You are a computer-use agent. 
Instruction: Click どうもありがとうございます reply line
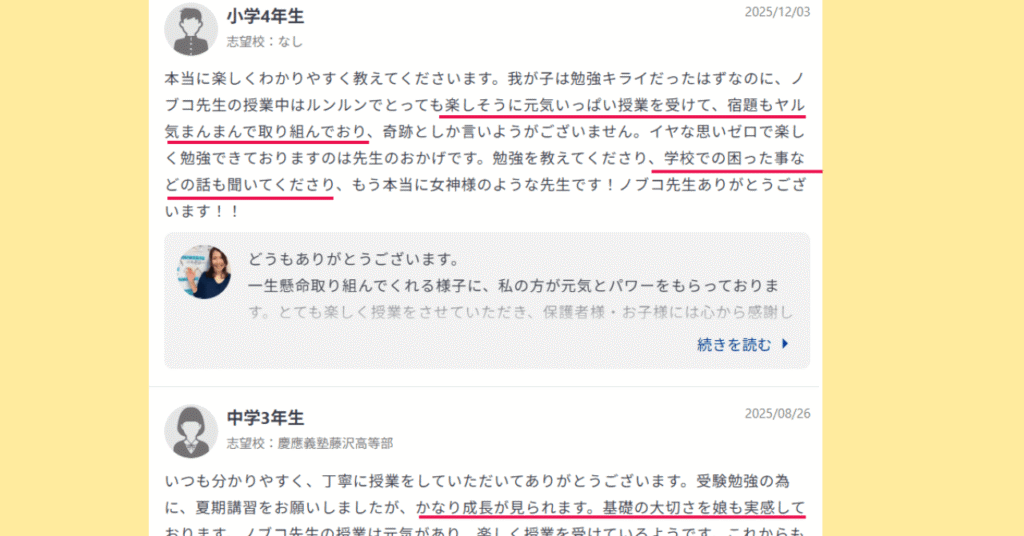coord(354,259)
